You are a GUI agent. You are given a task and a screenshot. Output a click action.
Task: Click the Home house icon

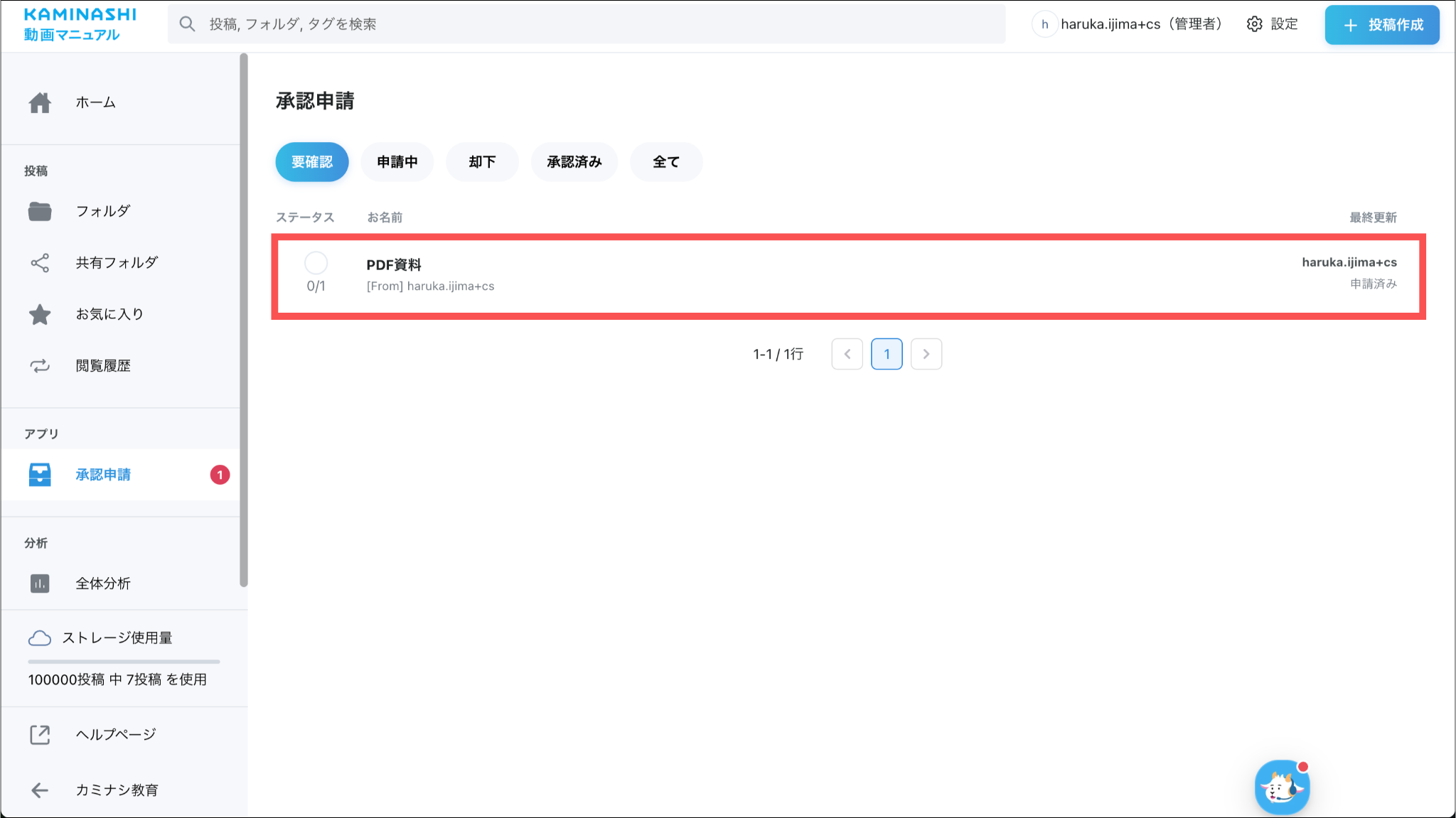(40, 103)
